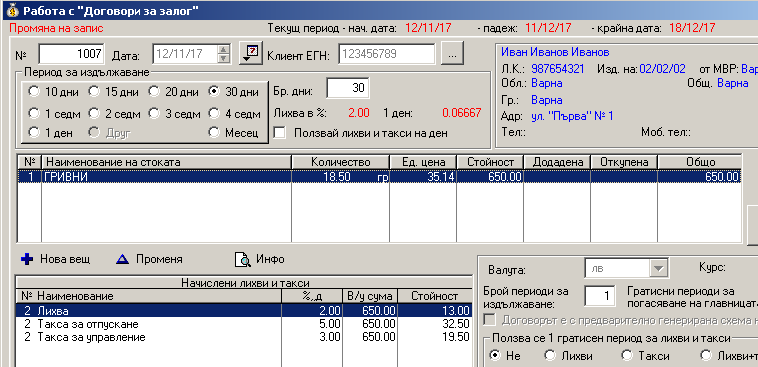Click the money bag window icon
The image size is (758, 367).
(x=12, y=10)
